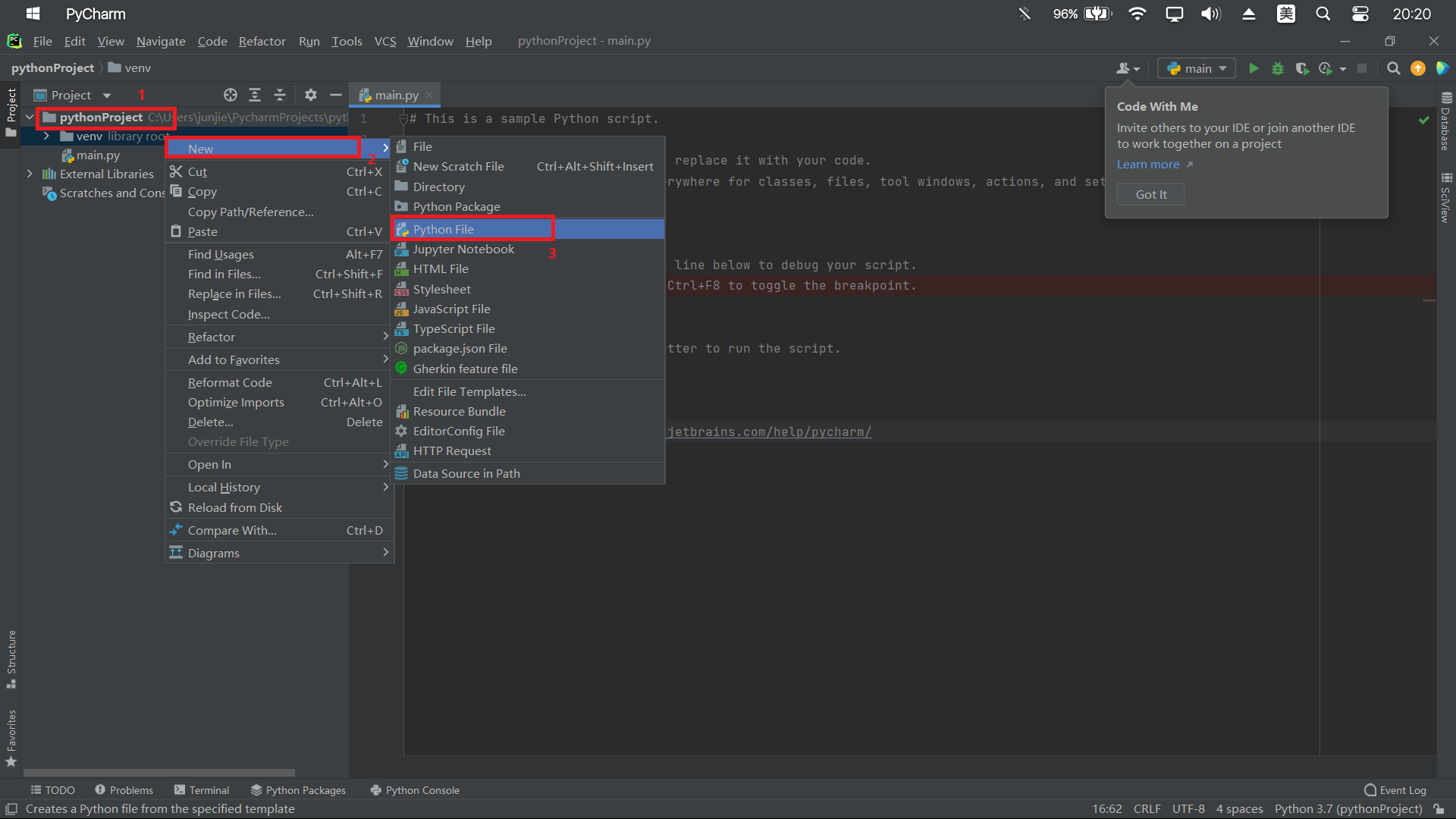Select opened file locate target icon
The width and height of the screenshot is (1456, 819).
pyautogui.click(x=231, y=95)
